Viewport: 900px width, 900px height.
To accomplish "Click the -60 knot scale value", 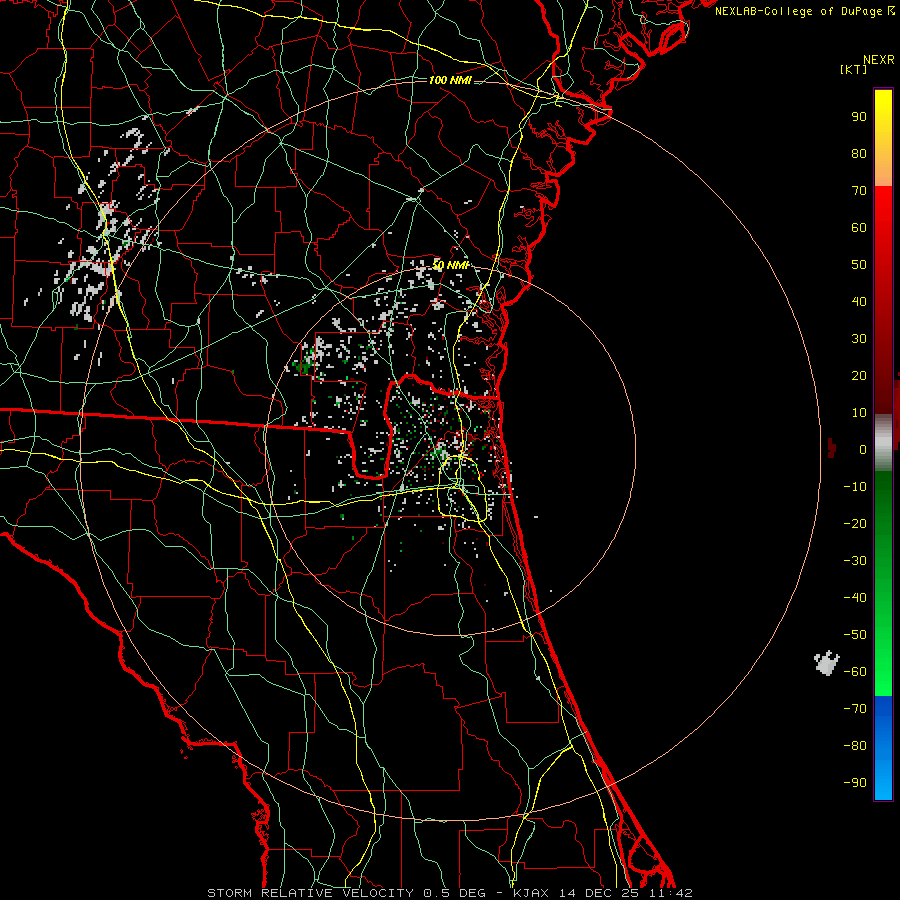I will (855, 672).
